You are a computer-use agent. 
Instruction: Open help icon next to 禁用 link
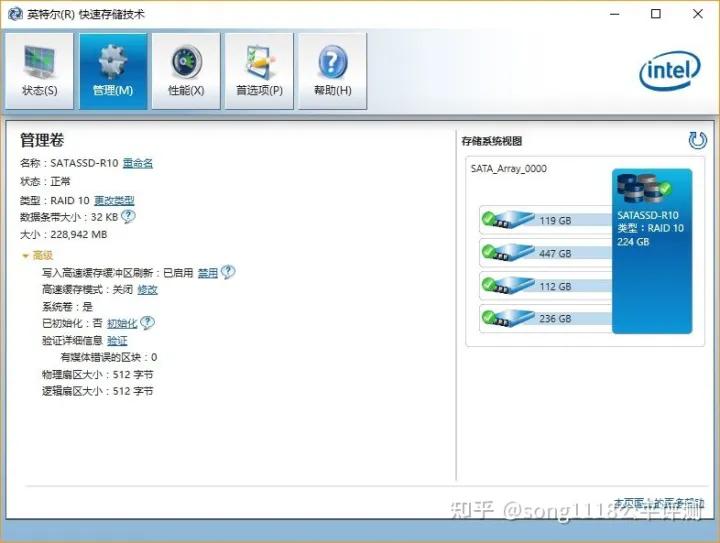click(x=228, y=272)
